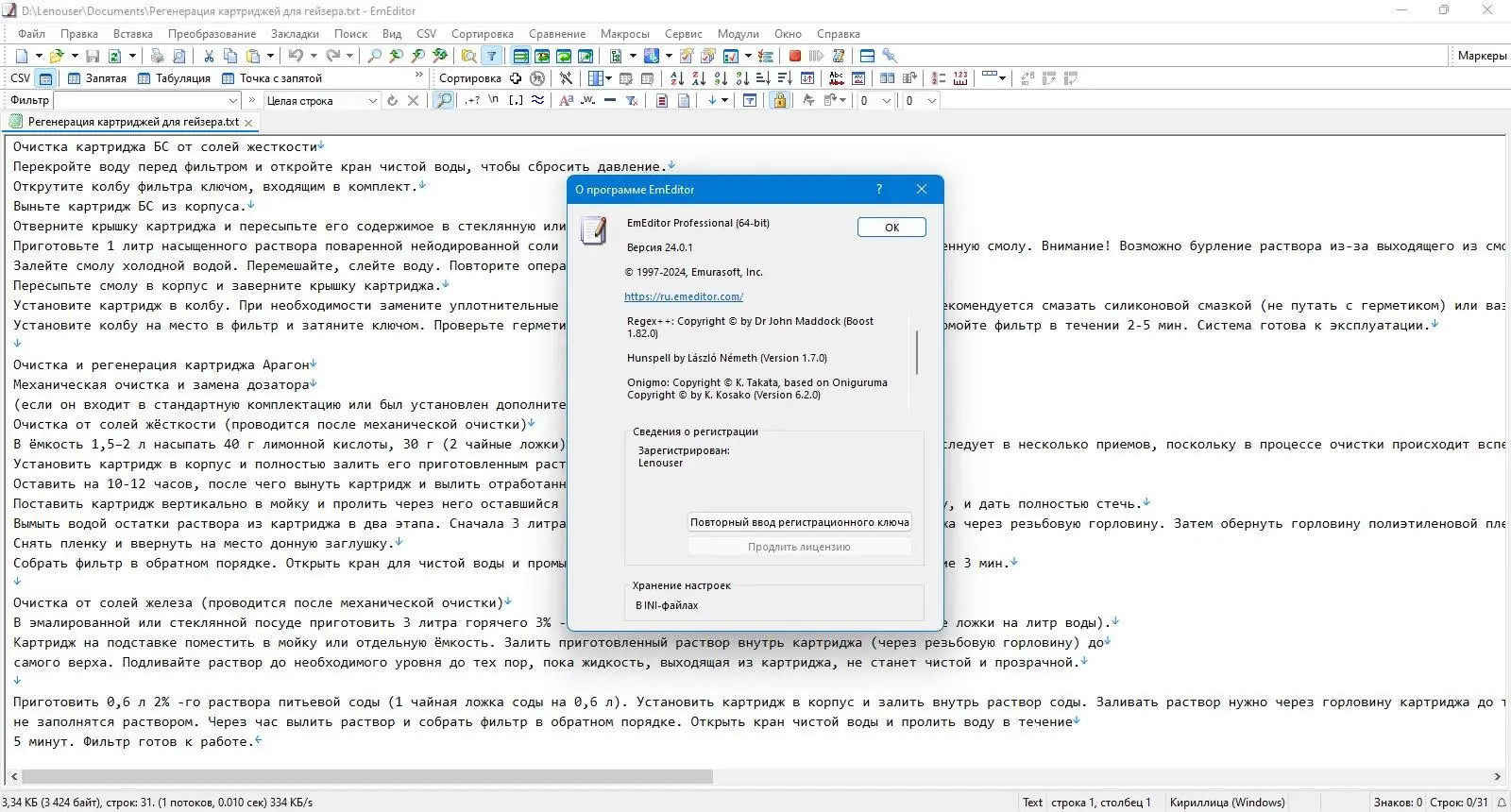Screen dimensions: 1511x812
Task: Open the Макросы menu
Action: click(625, 34)
